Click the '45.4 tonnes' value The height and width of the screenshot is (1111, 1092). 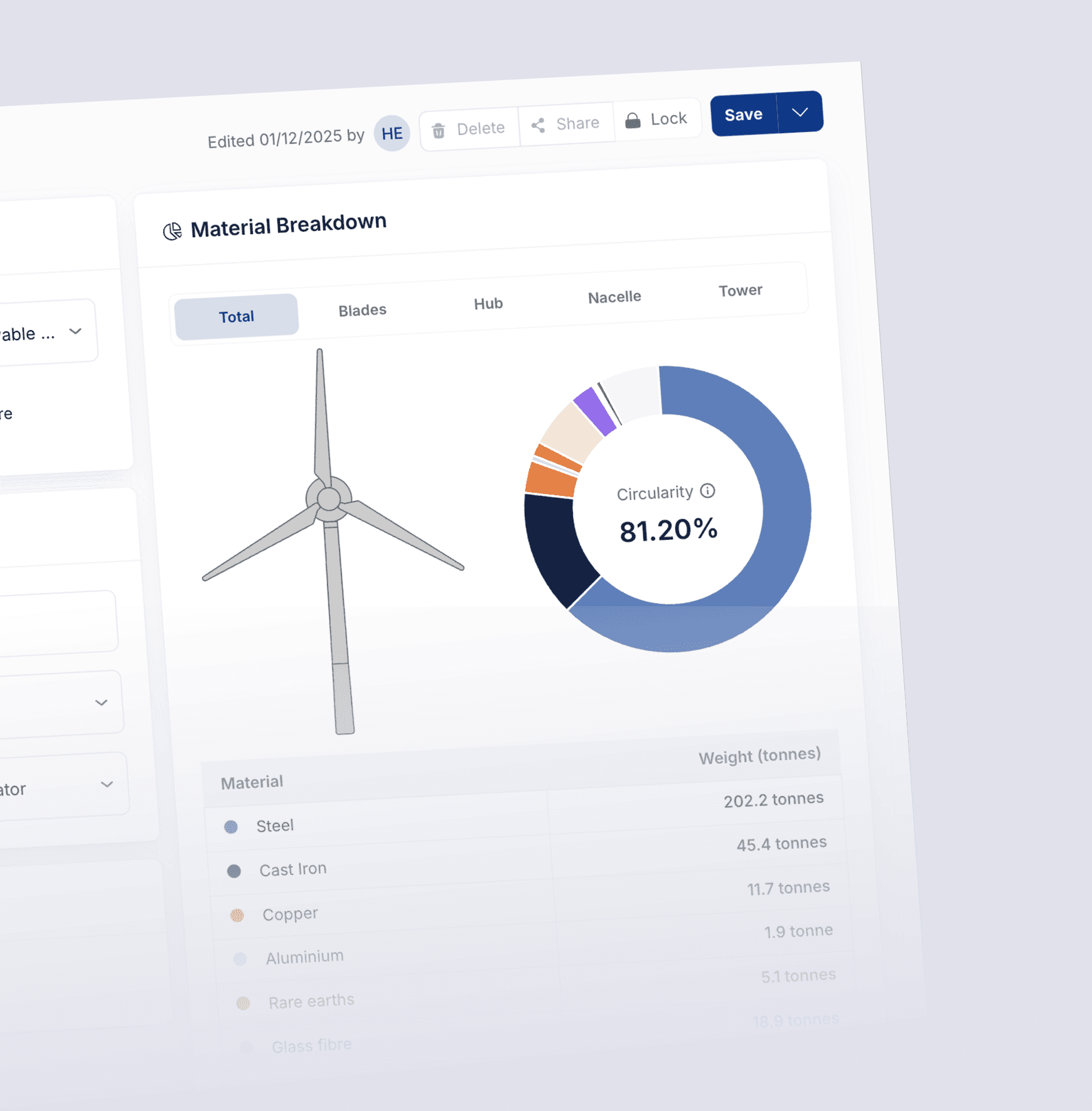(782, 844)
